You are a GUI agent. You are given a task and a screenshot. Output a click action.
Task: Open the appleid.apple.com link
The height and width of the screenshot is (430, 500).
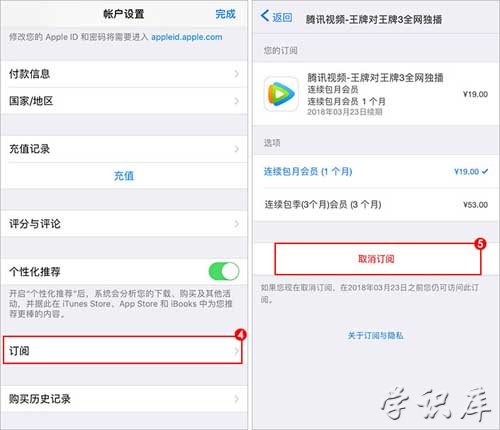(187, 37)
